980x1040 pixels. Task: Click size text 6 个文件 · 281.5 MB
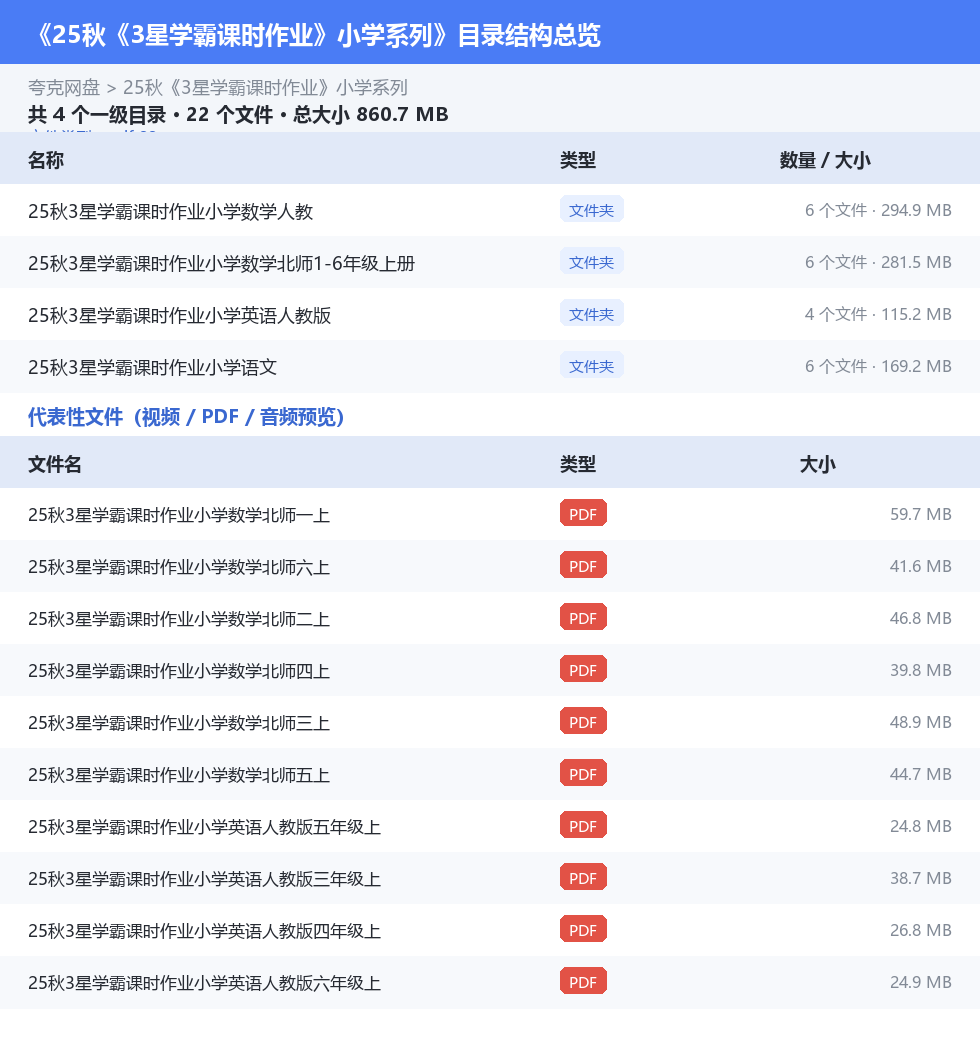pos(878,262)
